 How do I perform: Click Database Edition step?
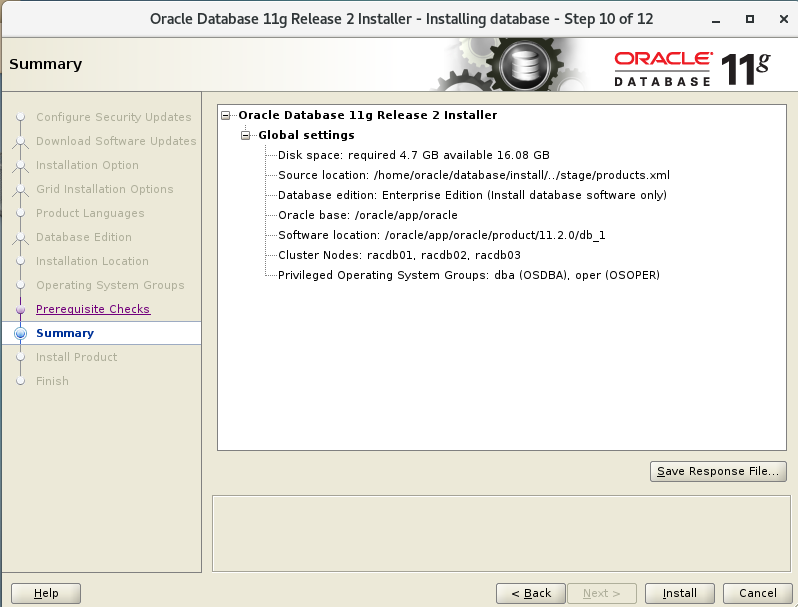coord(83,237)
